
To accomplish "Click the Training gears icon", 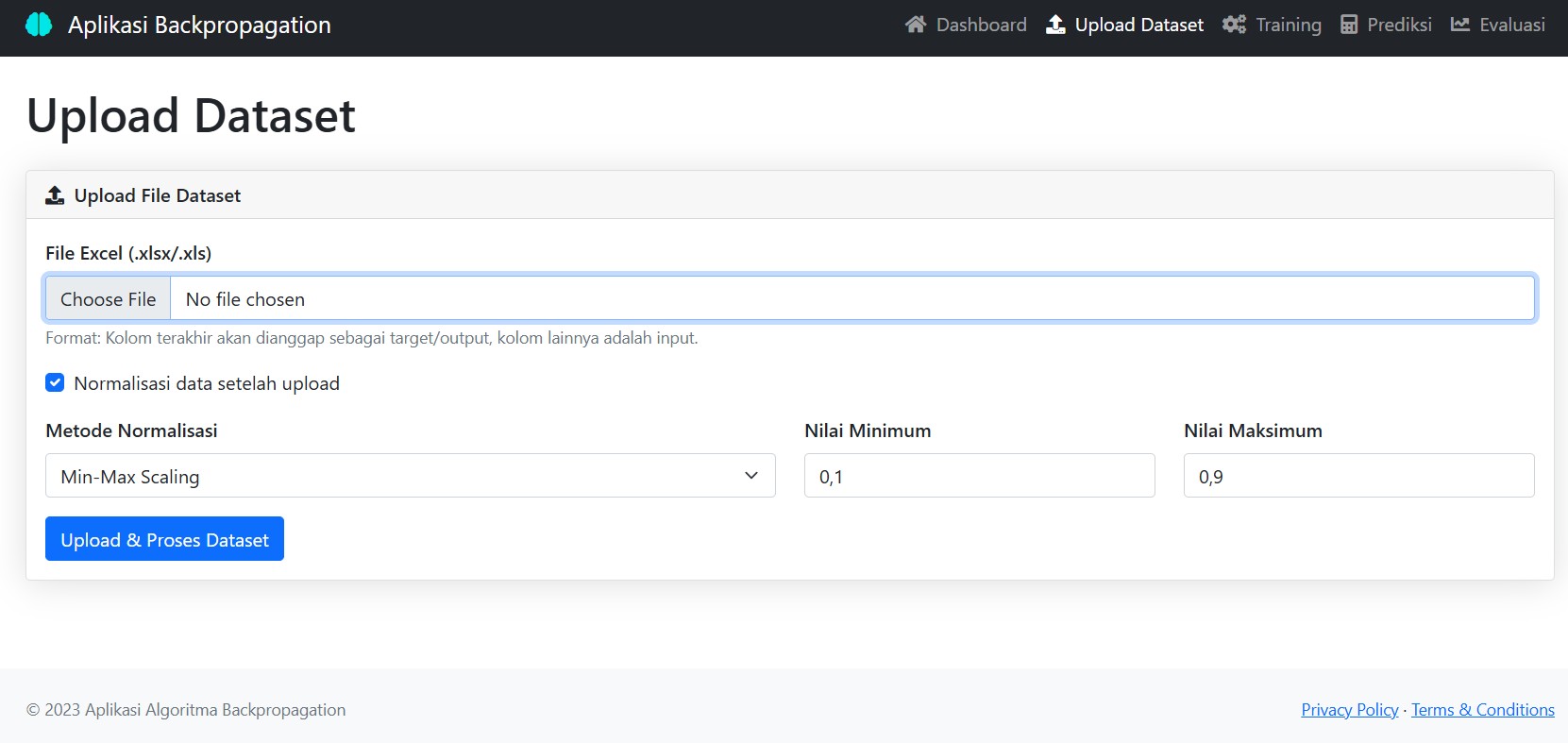I will click(x=1234, y=25).
